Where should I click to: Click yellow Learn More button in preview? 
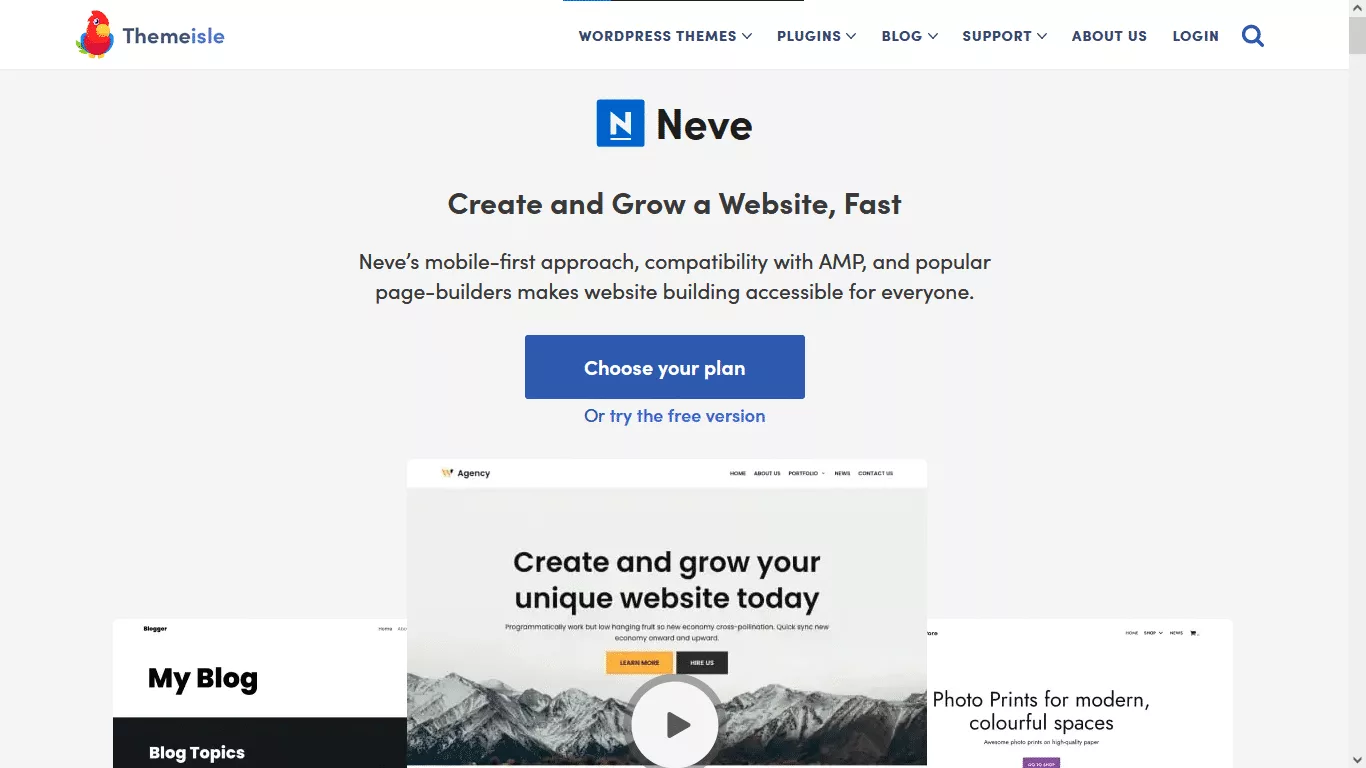[639, 662]
